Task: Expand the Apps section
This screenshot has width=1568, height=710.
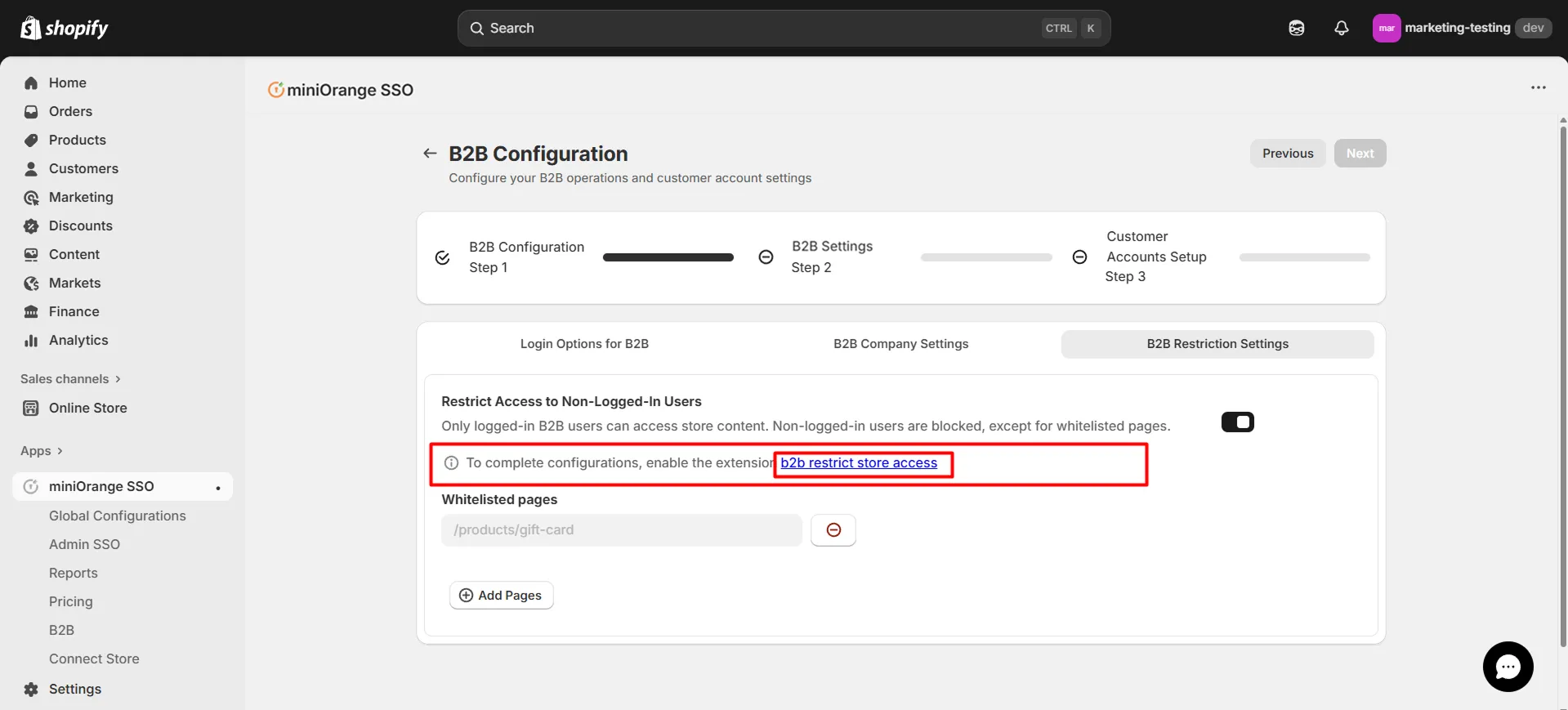Action: tap(42, 451)
